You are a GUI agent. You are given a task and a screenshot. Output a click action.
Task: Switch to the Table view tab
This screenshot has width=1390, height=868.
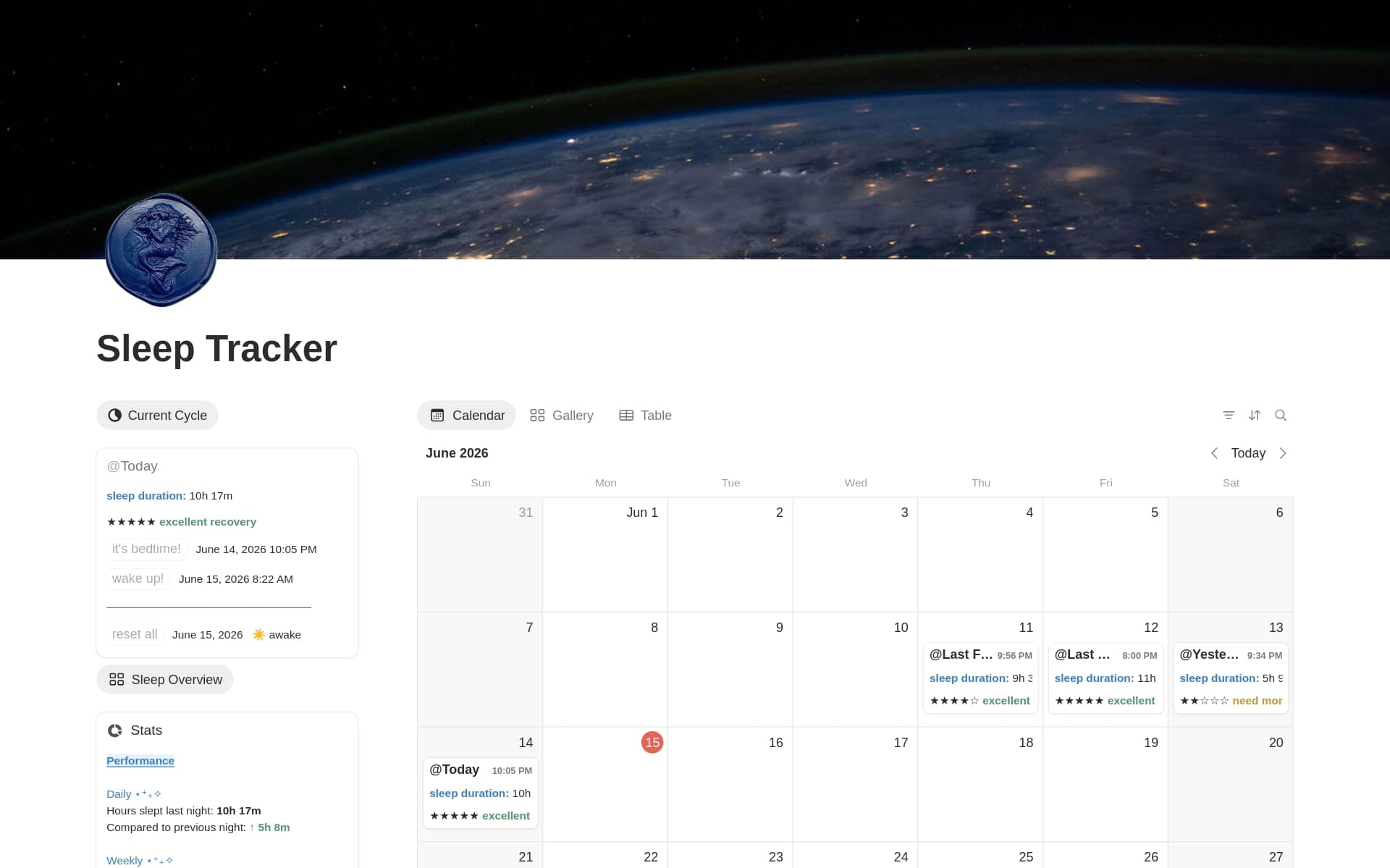click(x=646, y=416)
